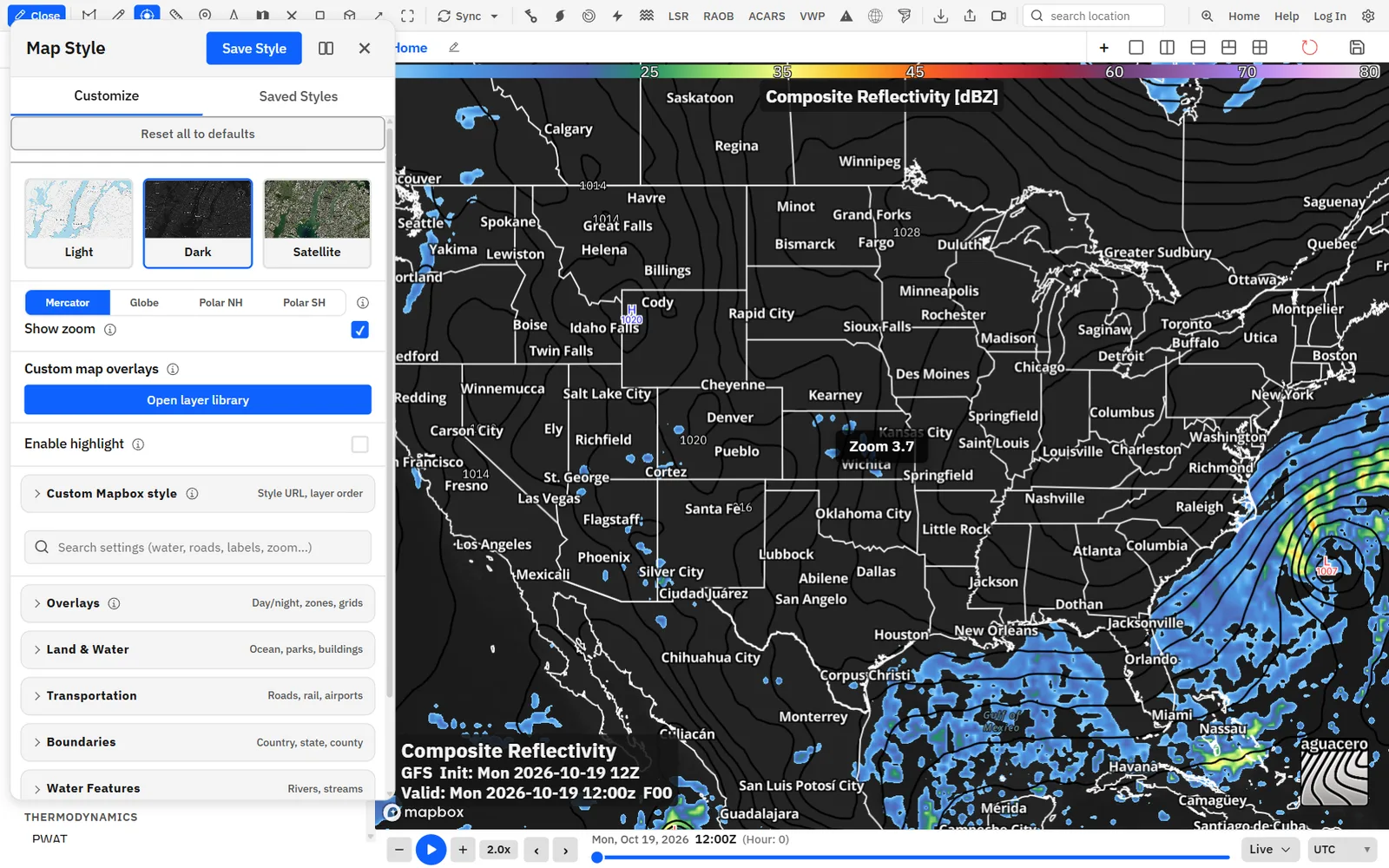Expand the Overlays section
This screenshot has width=1389, height=868.
(x=198, y=603)
